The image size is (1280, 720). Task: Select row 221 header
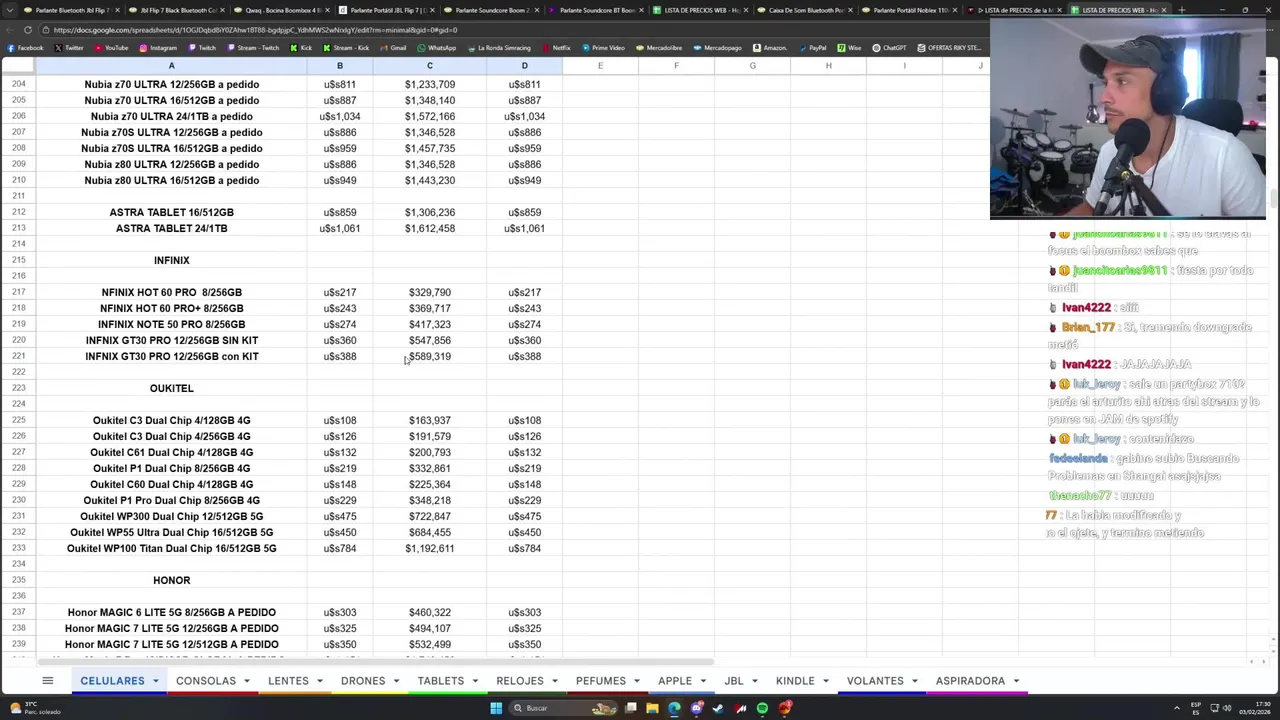coord(18,356)
